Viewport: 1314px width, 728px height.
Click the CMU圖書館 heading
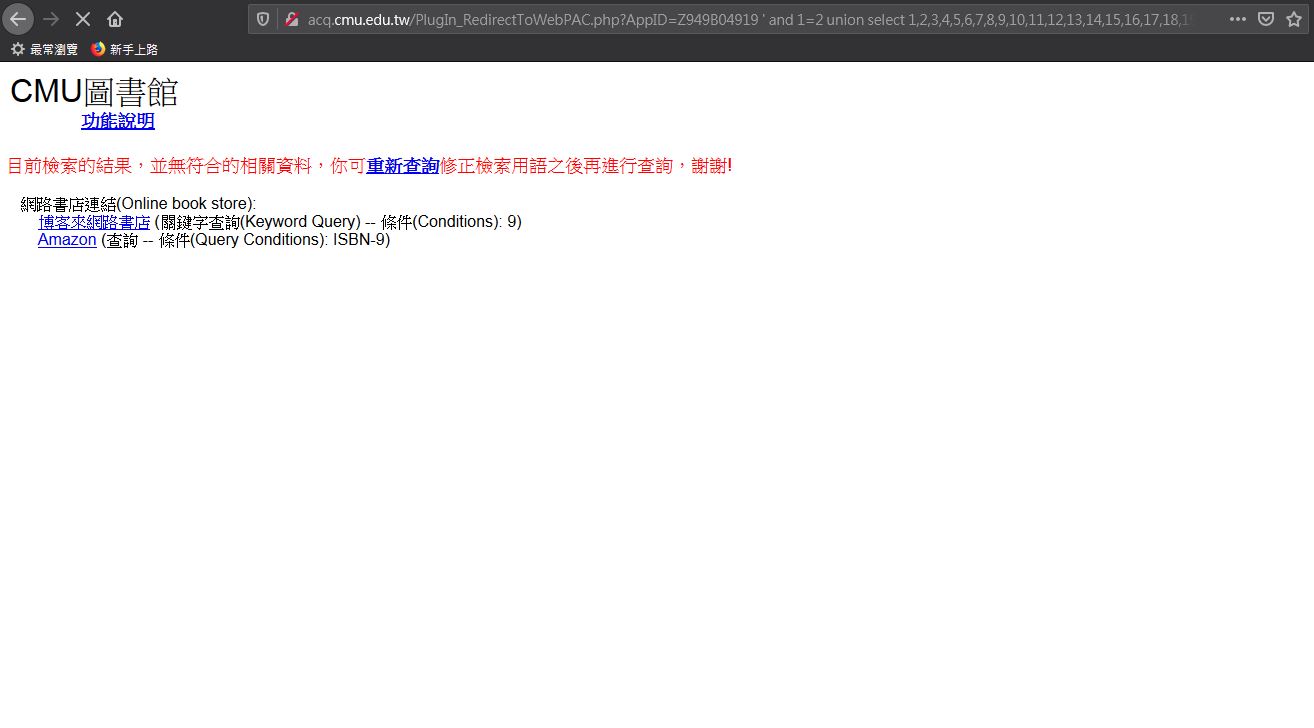(94, 92)
